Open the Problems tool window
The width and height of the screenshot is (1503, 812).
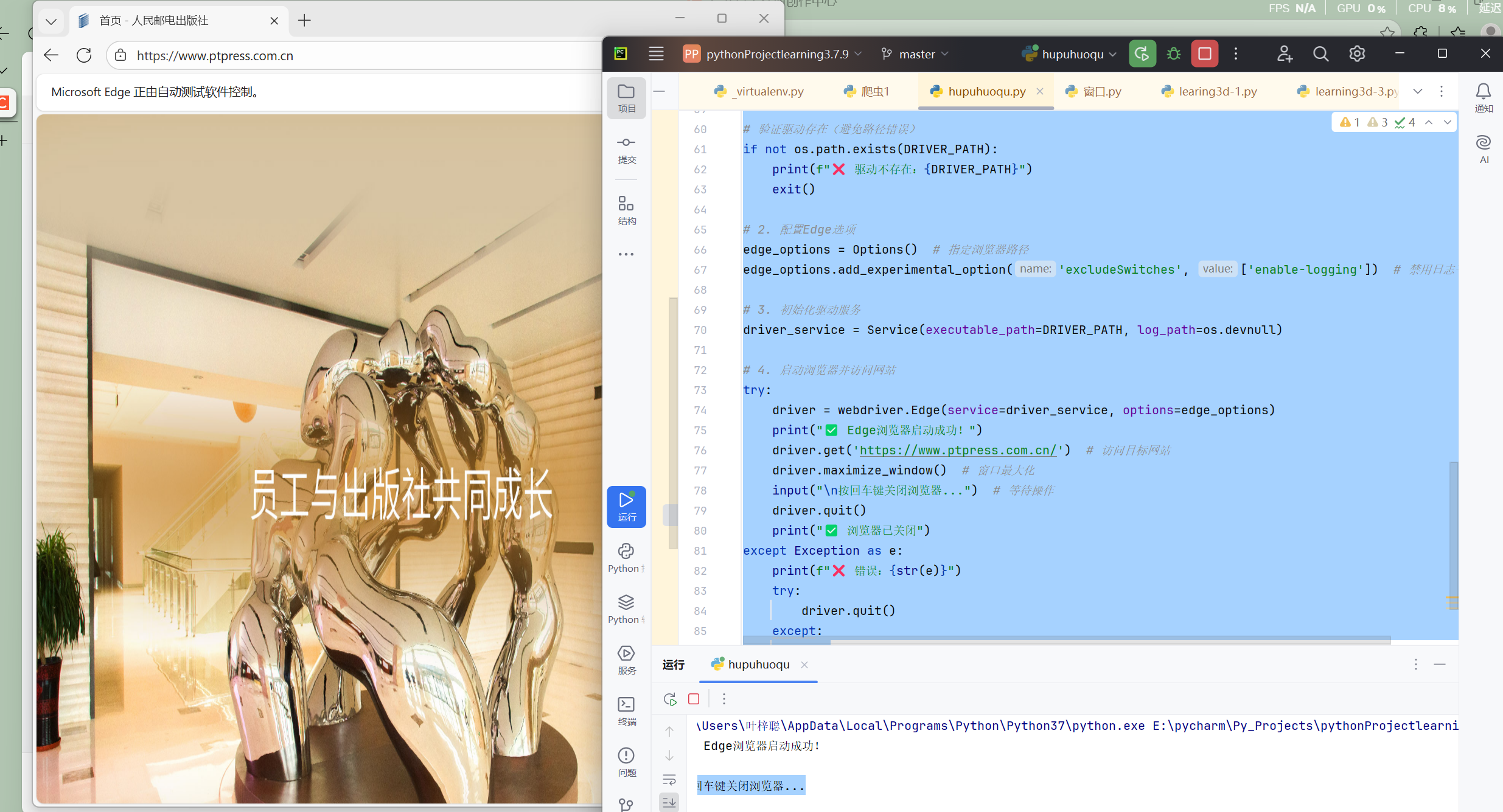(x=626, y=762)
